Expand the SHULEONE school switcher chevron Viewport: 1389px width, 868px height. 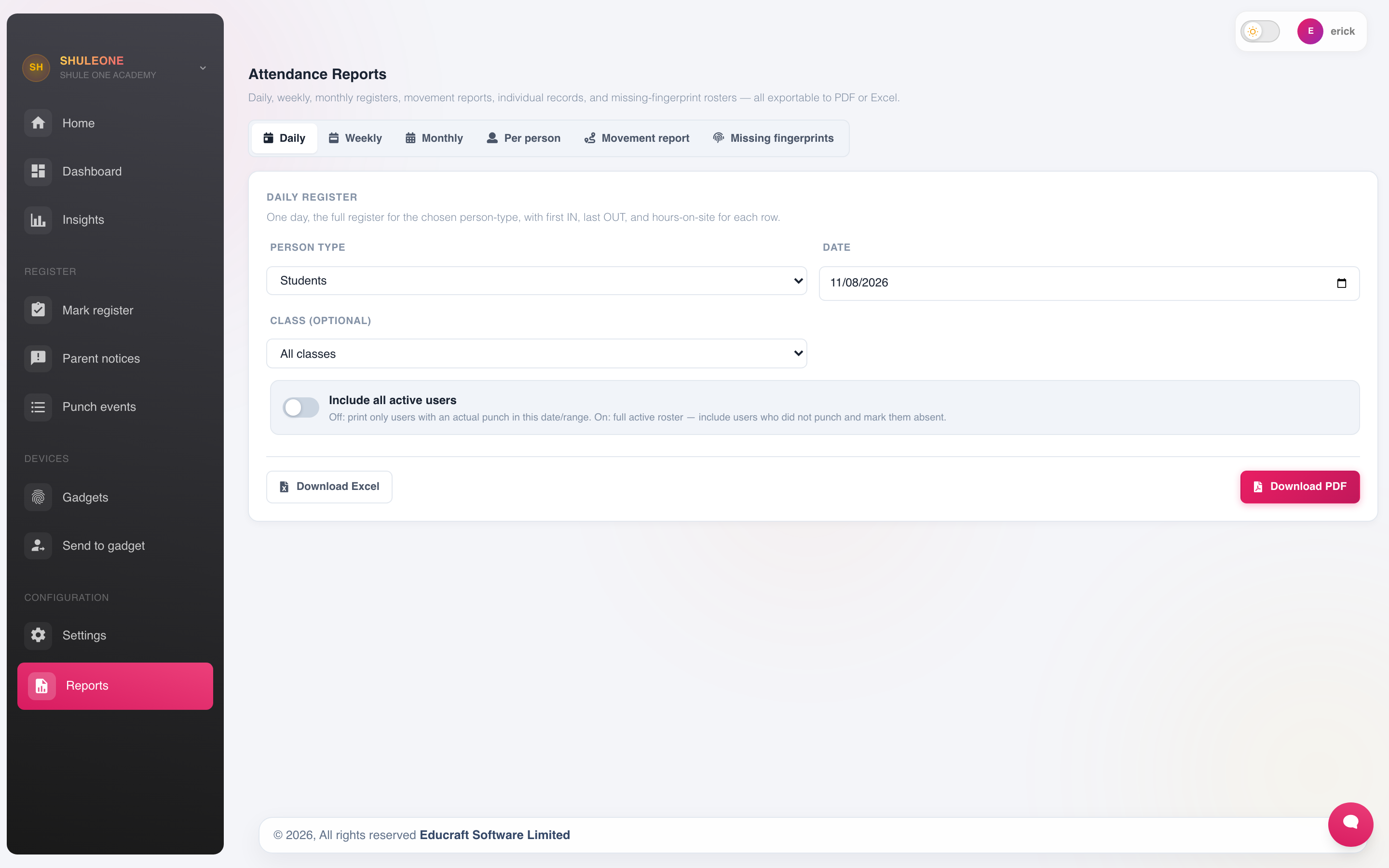point(203,68)
